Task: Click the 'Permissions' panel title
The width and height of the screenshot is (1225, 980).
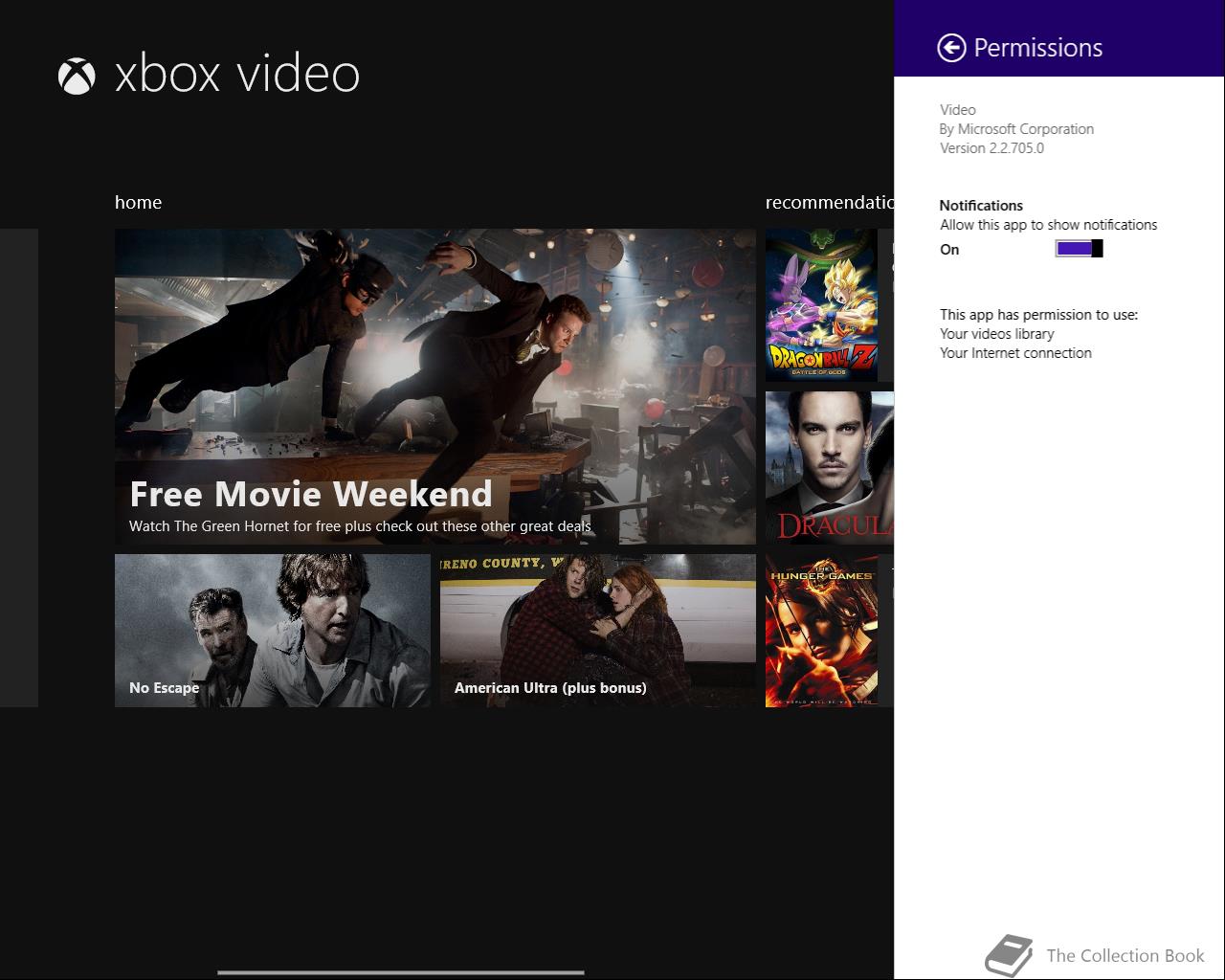Action: pos(1037,48)
